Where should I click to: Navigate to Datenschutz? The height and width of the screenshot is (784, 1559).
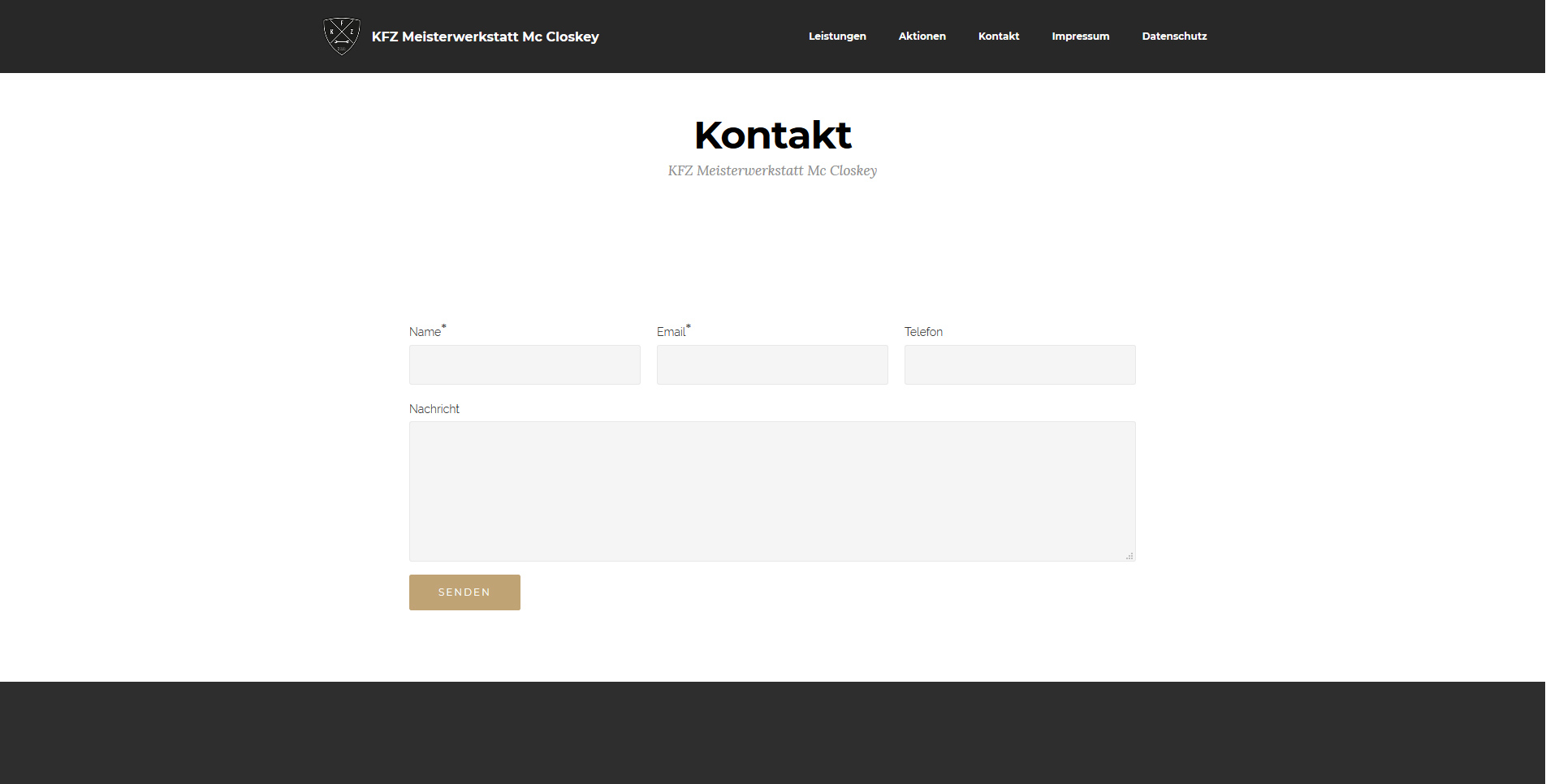[x=1174, y=37]
